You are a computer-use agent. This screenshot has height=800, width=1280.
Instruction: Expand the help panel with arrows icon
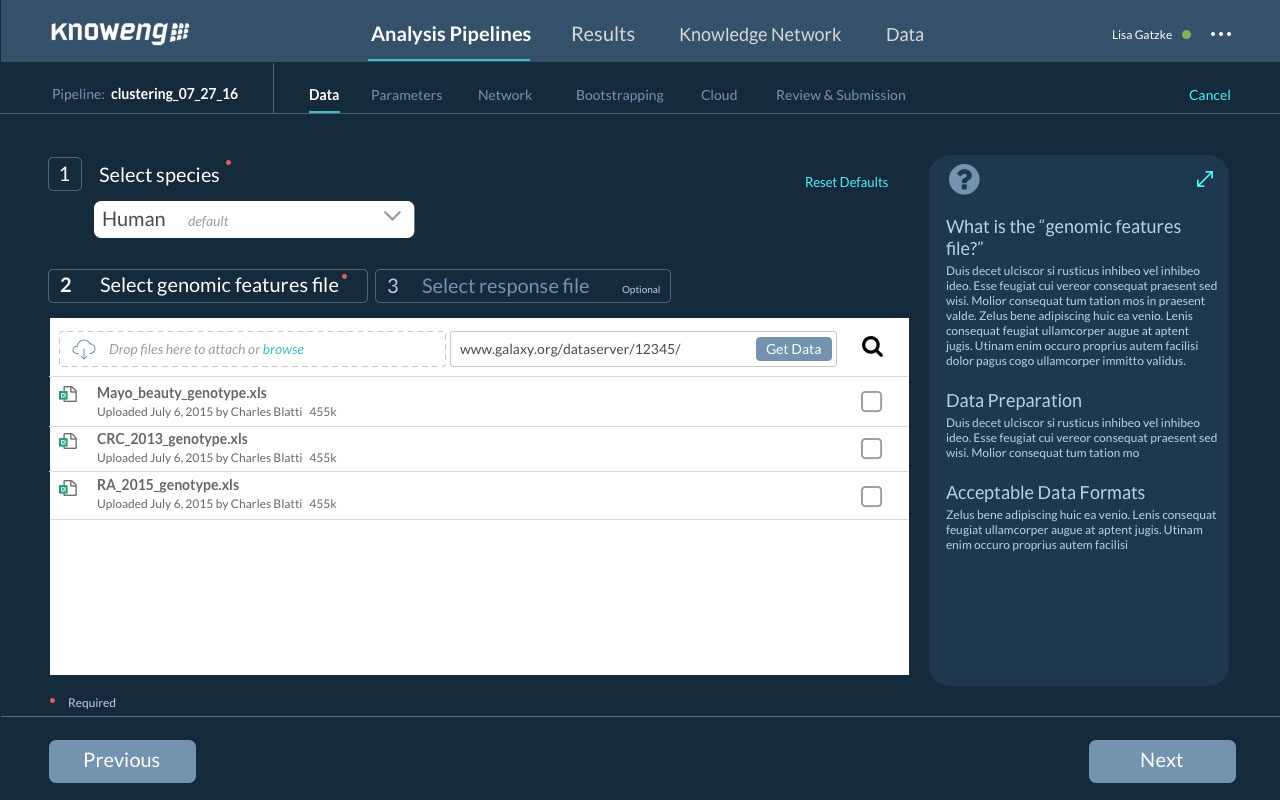[1205, 179]
